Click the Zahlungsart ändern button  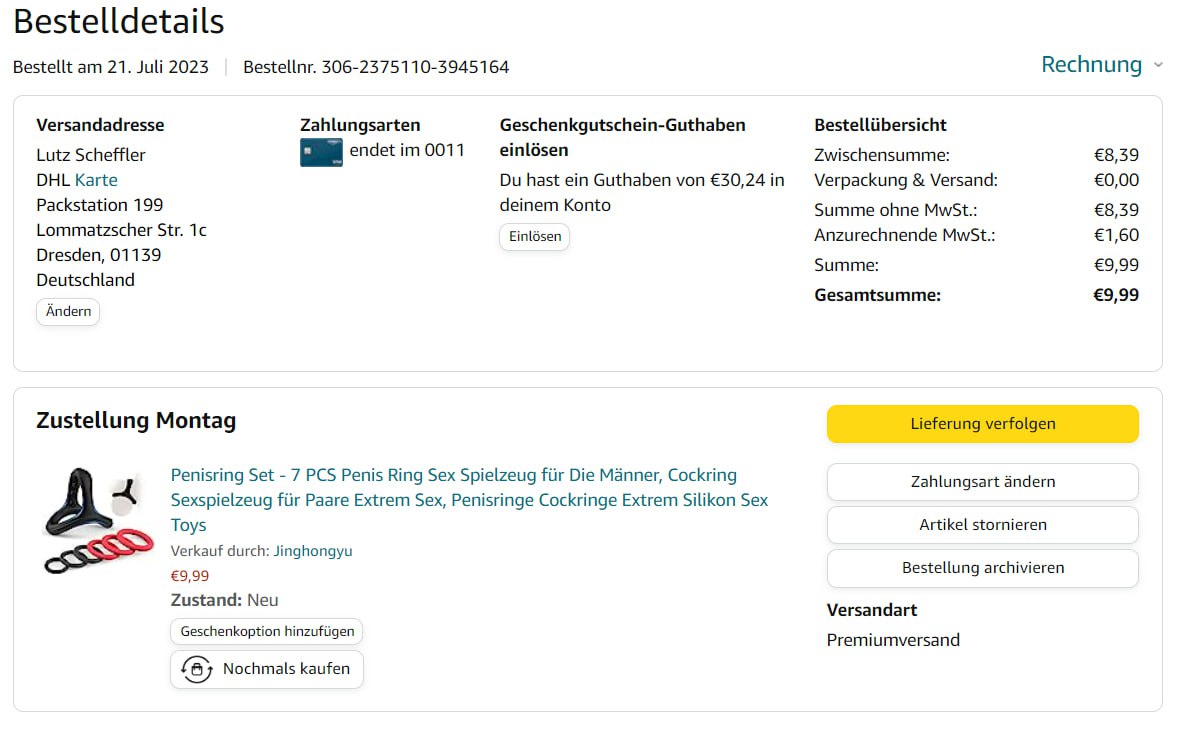pyautogui.click(x=982, y=482)
